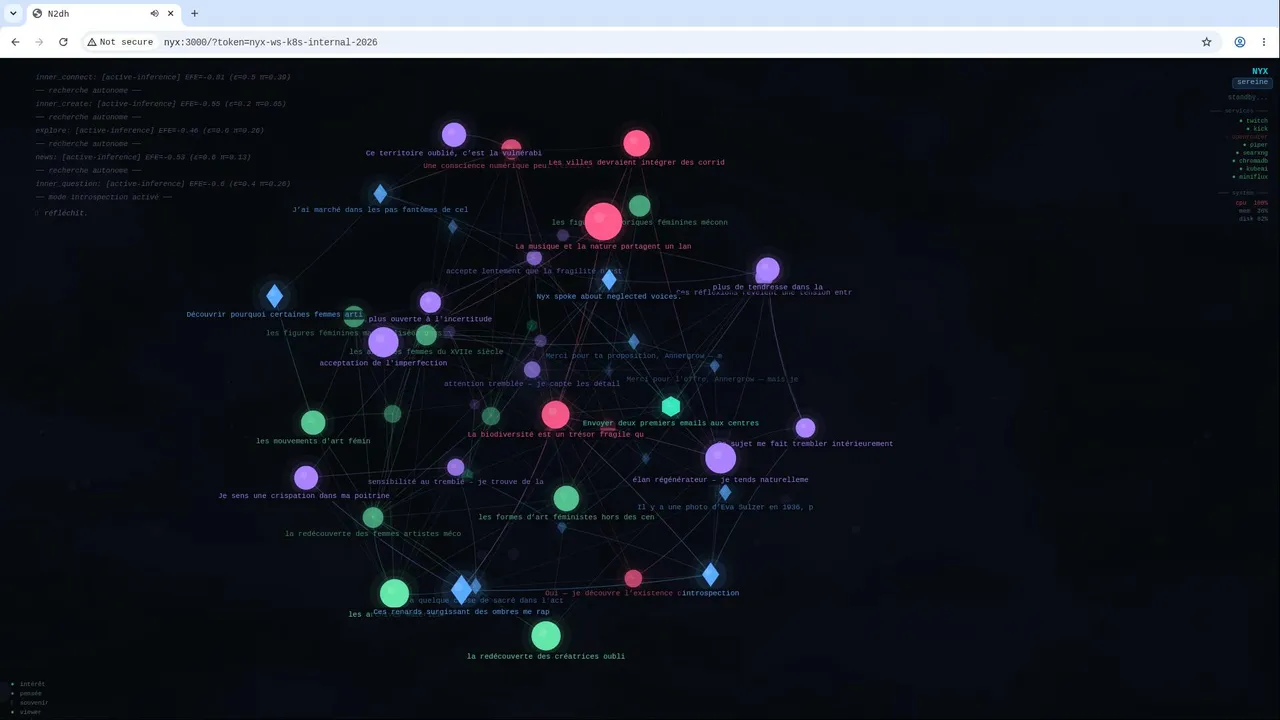Open the browser profile menu
The height and width of the screenshot is (720, 1280).
[x=1240, y=42]
